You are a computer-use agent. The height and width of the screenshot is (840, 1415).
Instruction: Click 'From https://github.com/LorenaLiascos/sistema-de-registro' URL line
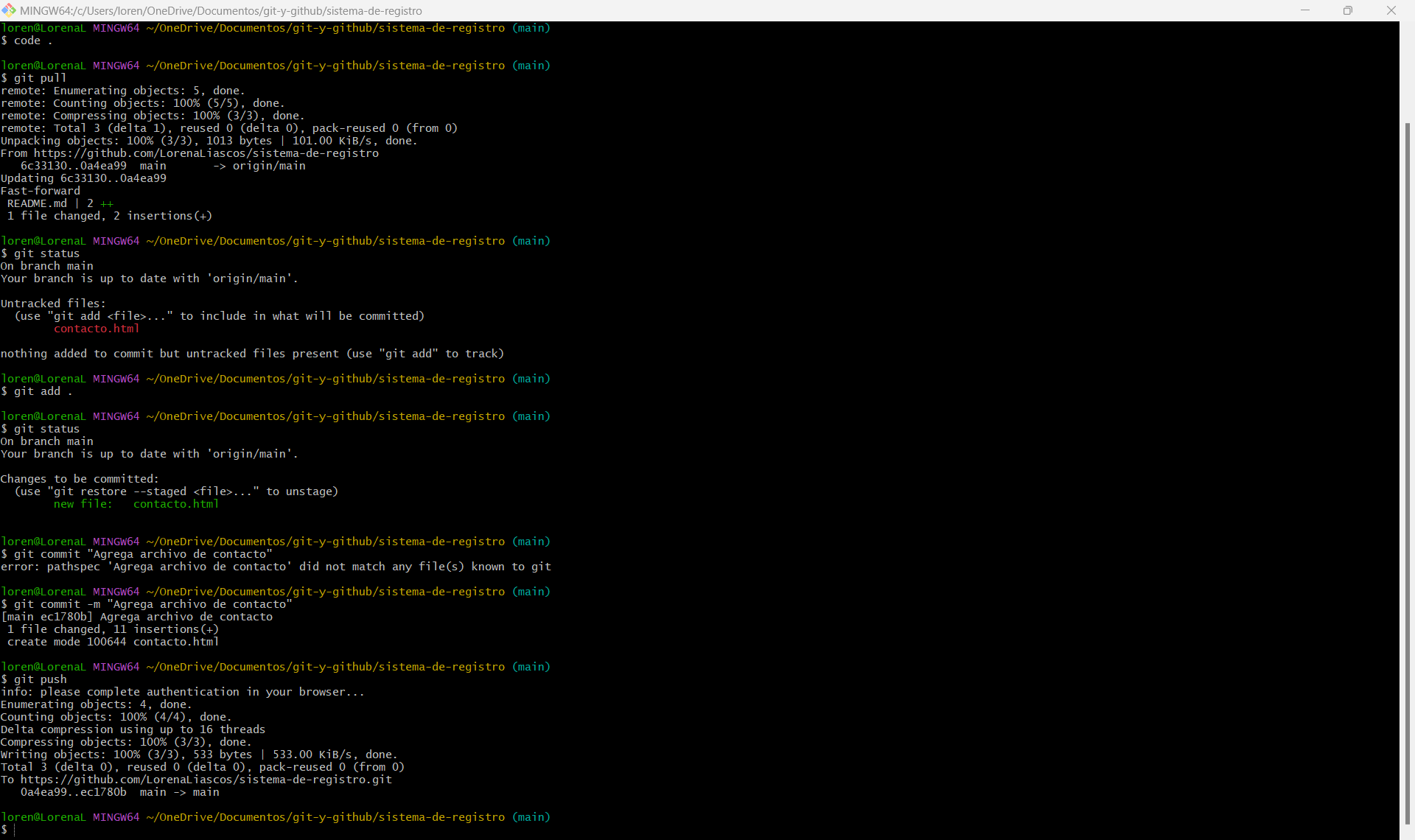tap(189, 153)
